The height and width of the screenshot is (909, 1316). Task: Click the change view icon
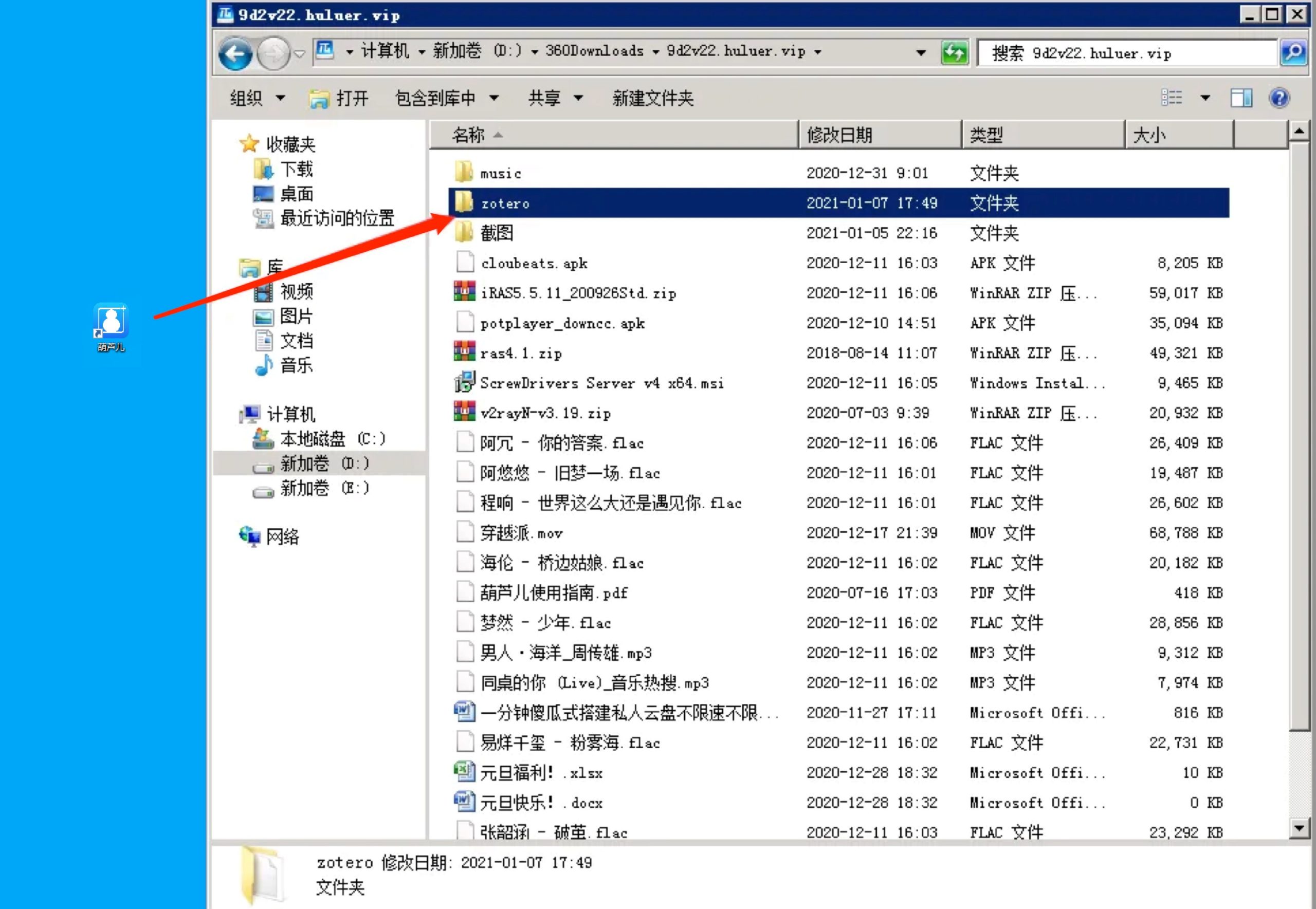[1172, 98]
